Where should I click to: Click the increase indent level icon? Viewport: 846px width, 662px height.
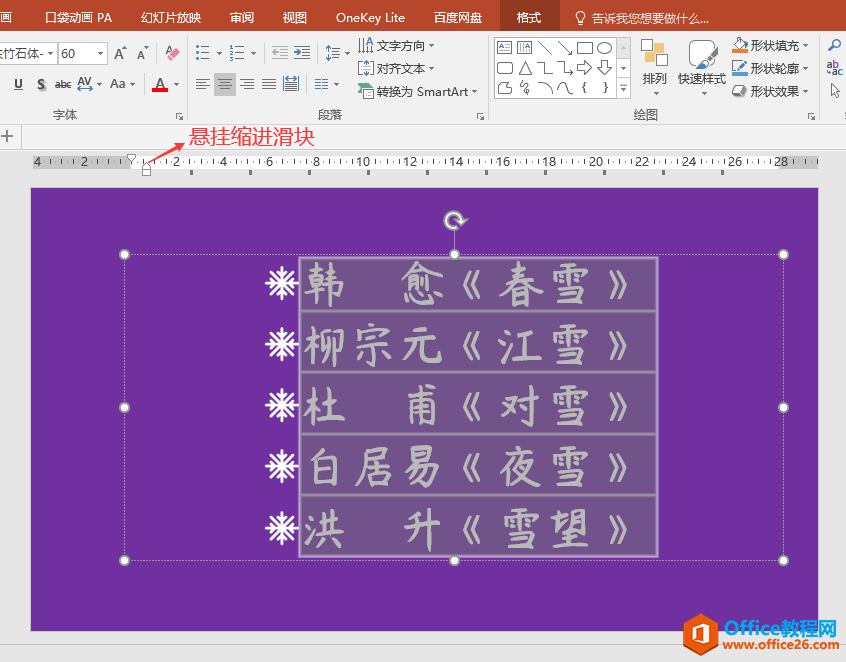coord(301,53)
